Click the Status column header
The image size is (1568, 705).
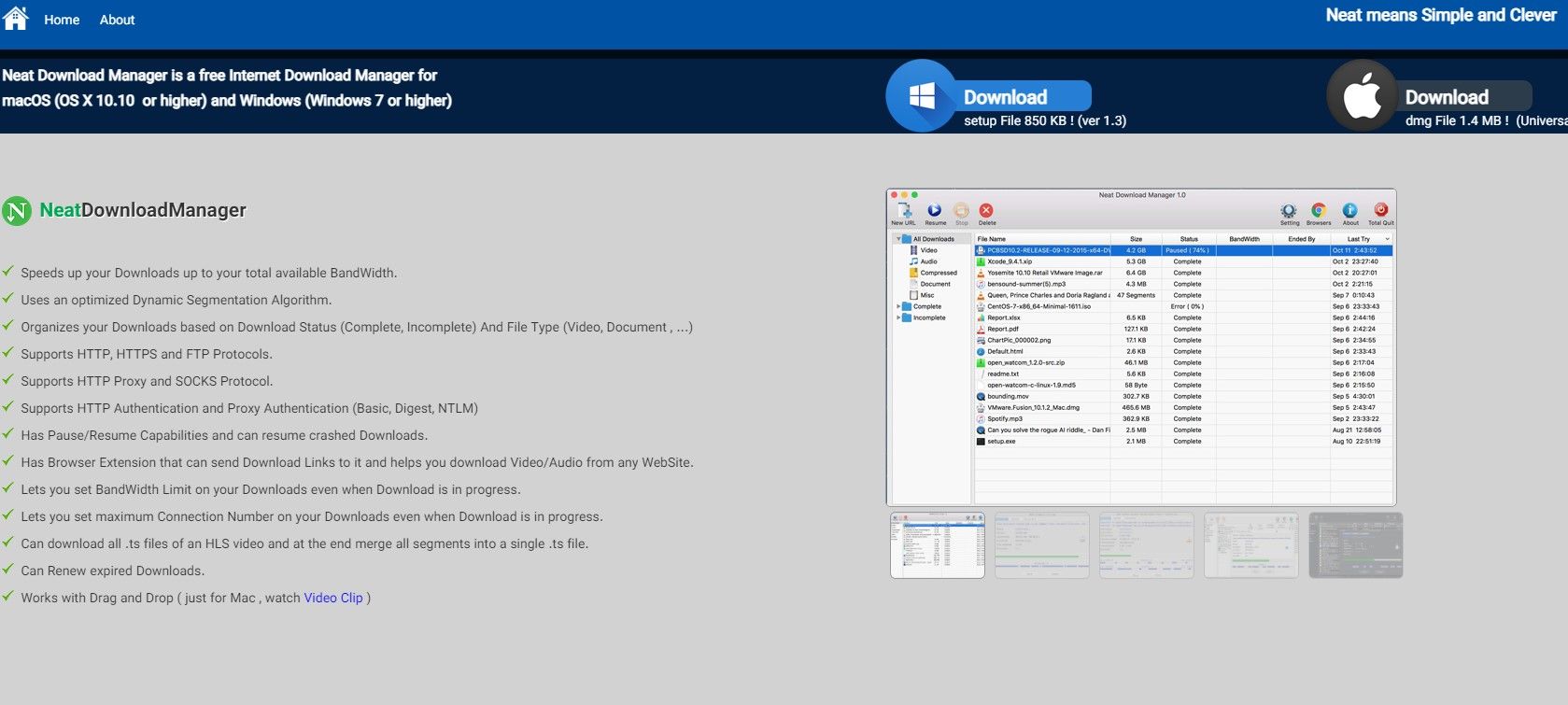[x=1189, y=239]
